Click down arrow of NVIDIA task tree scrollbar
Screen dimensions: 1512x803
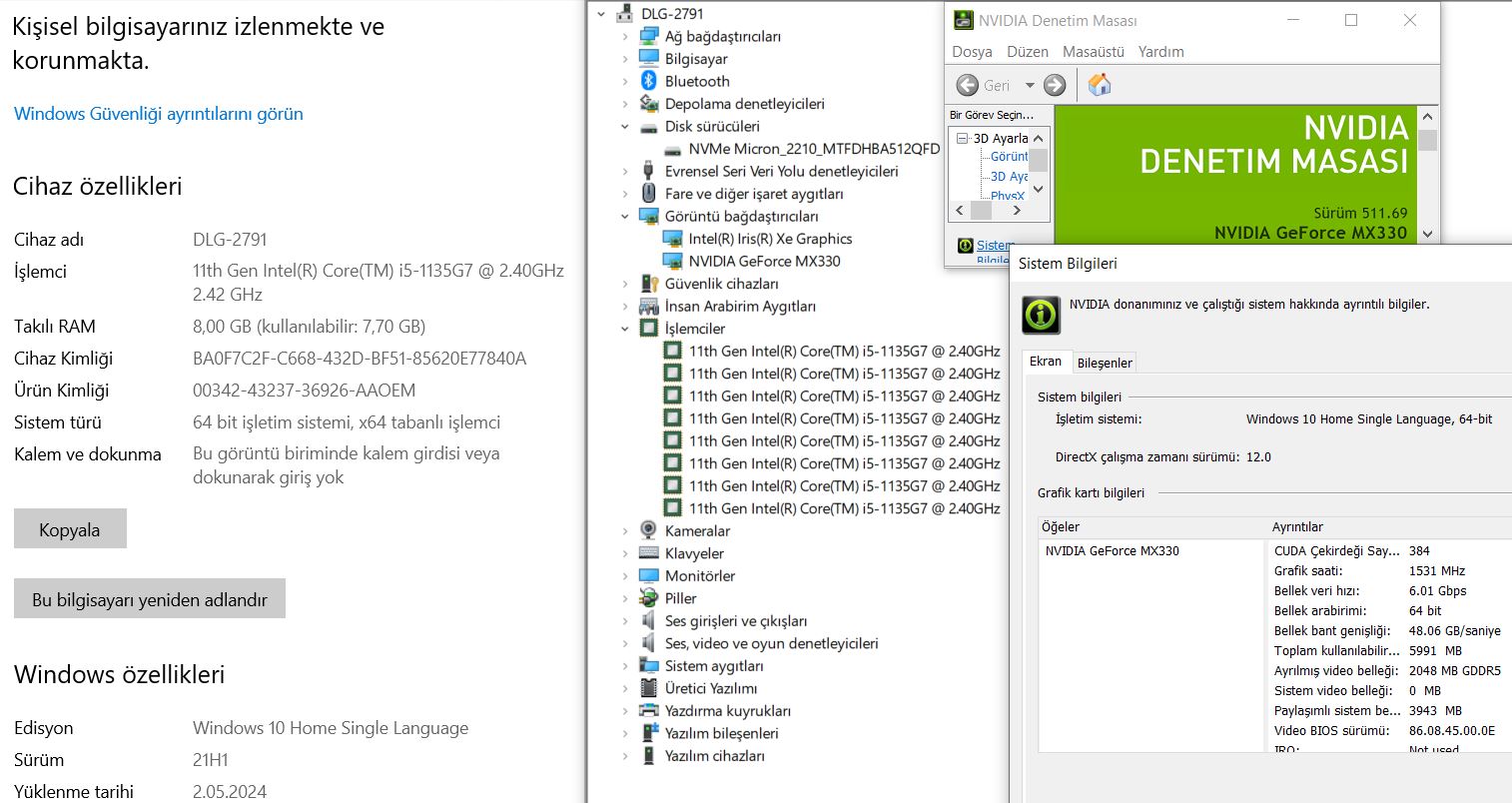[1038, 189]
